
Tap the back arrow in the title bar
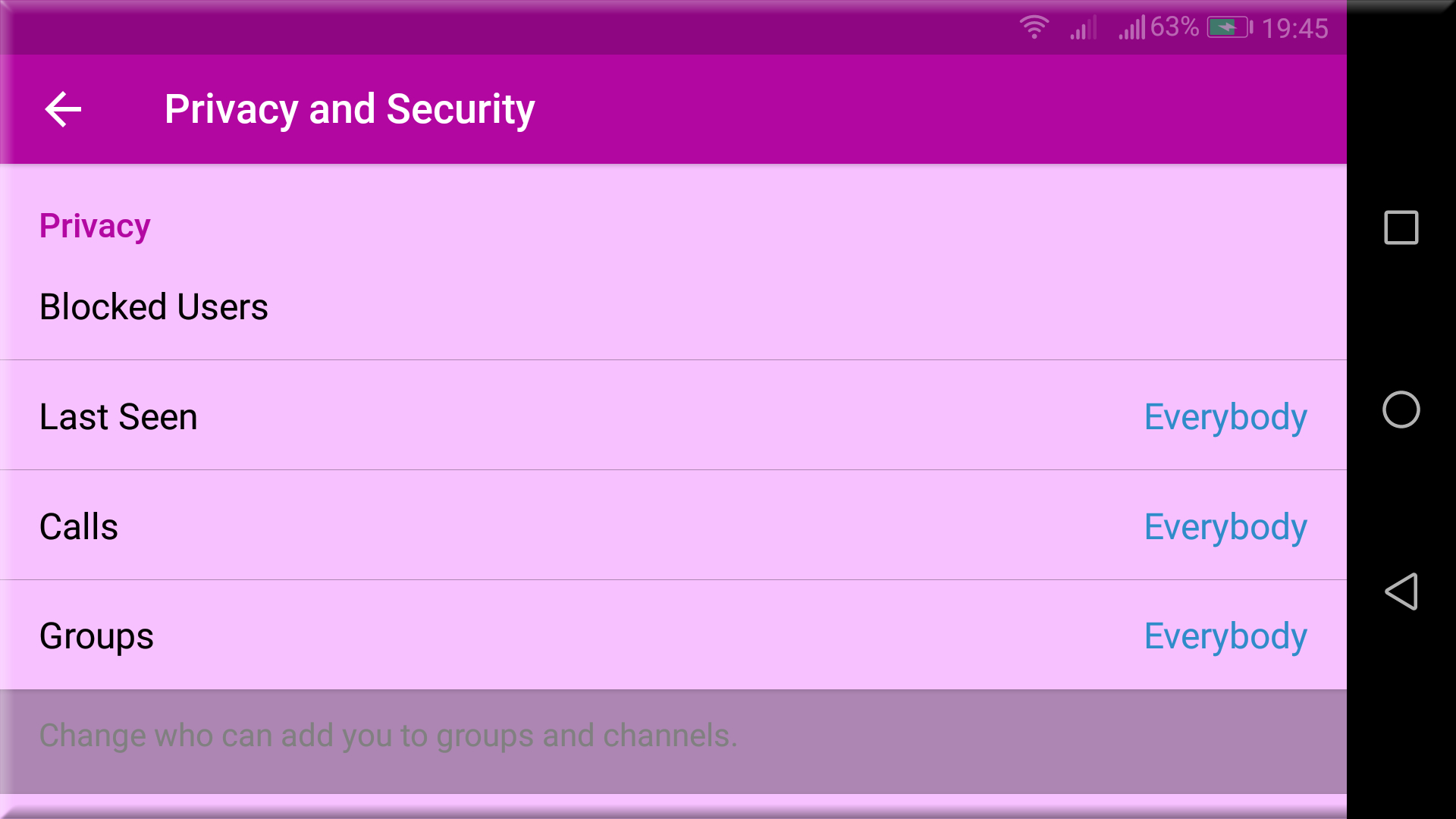pyautogui.click(x=64, y=108)
